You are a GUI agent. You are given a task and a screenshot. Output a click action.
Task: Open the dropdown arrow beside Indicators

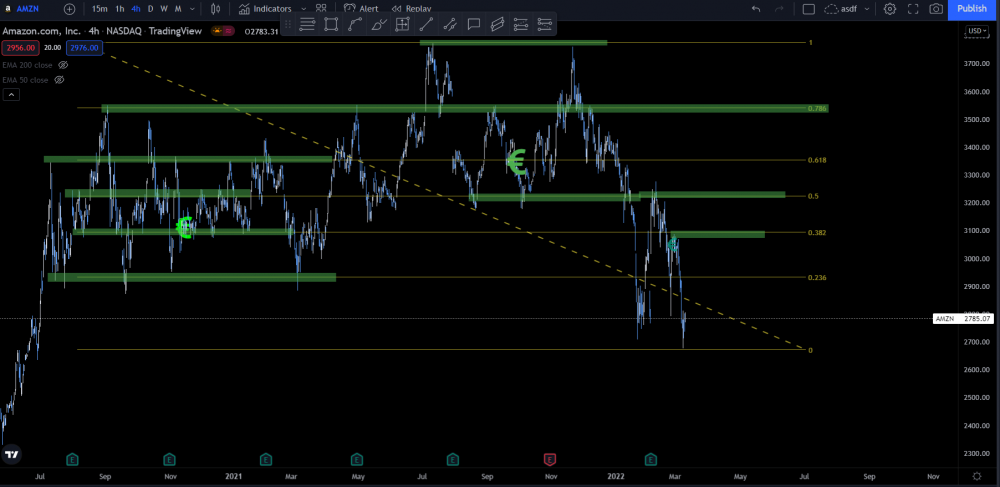pyautogui.click(x=303, y=9)
